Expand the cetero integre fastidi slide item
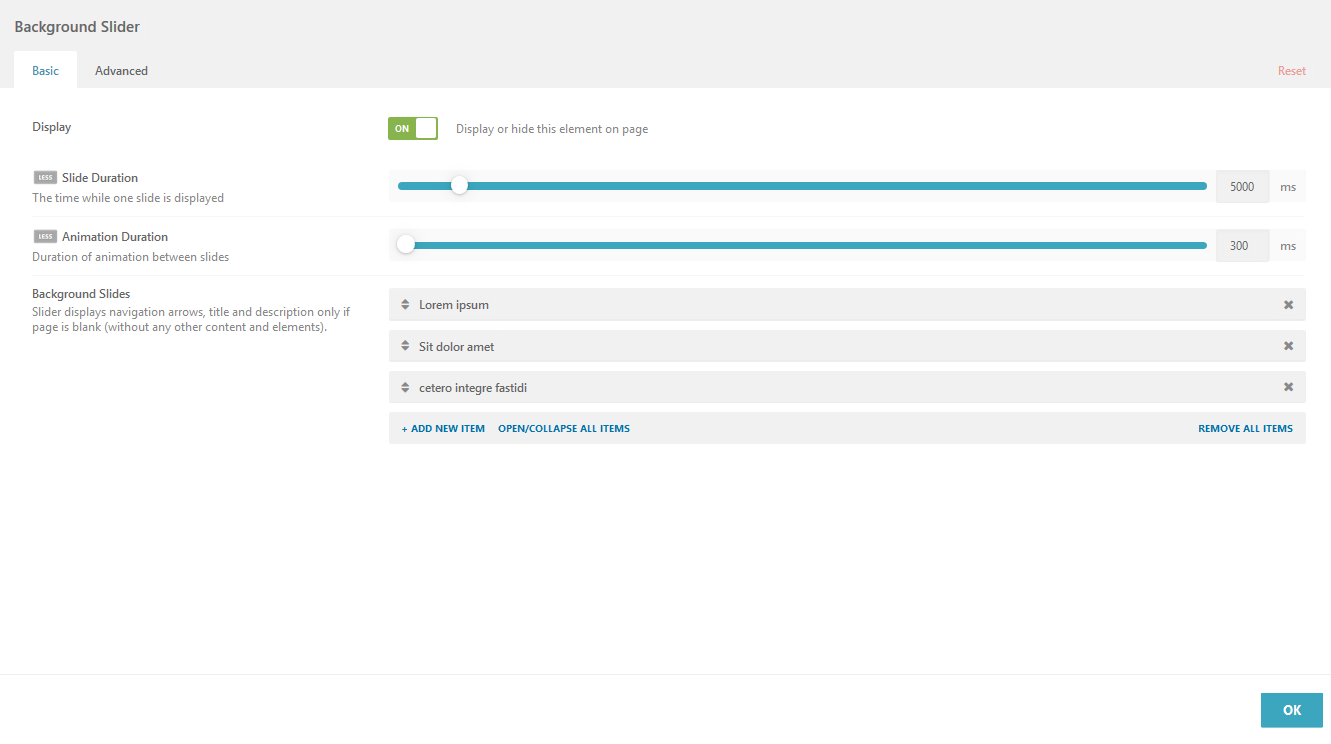 coord(847,387)
